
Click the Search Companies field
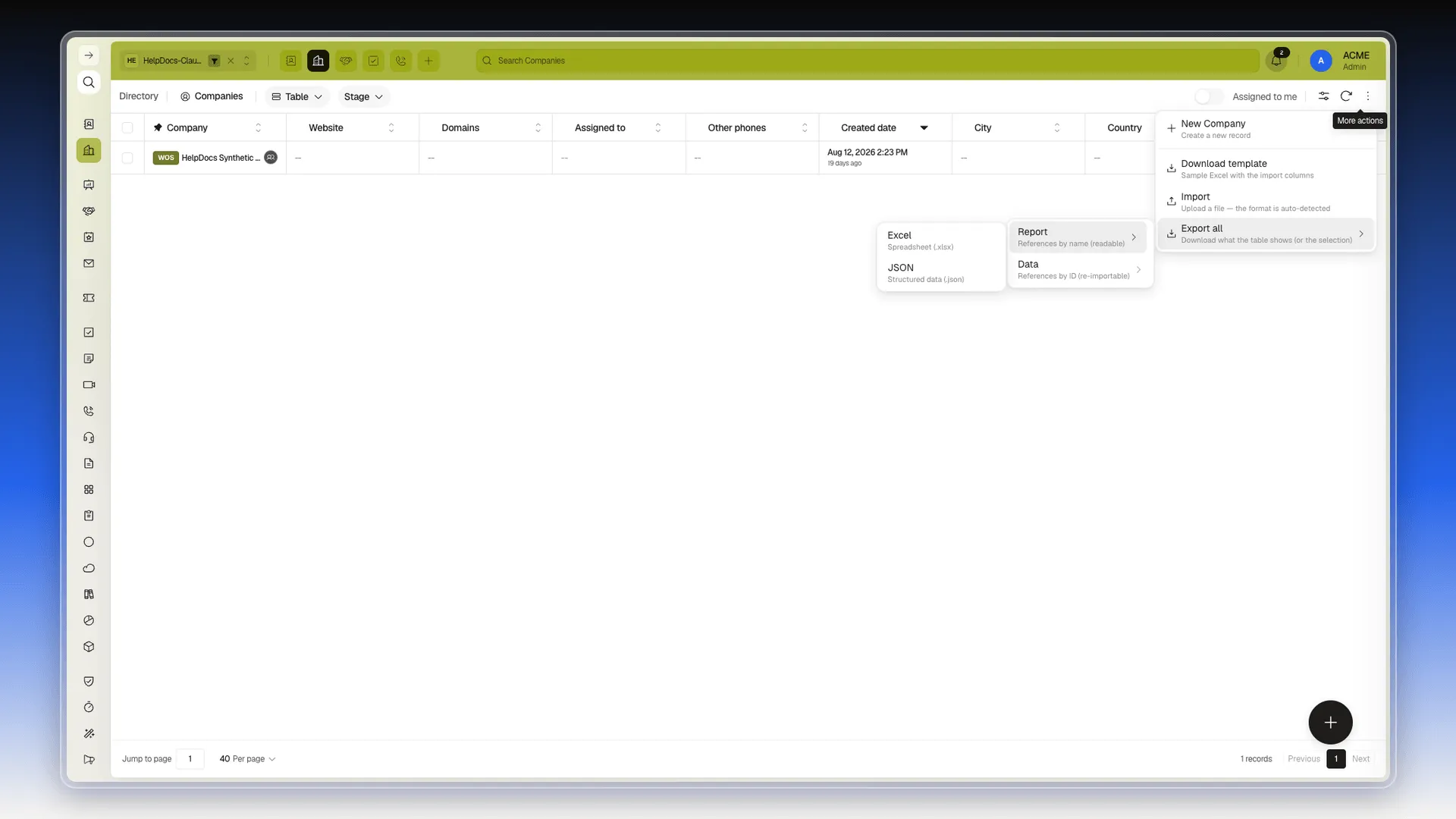coord(868,61)
